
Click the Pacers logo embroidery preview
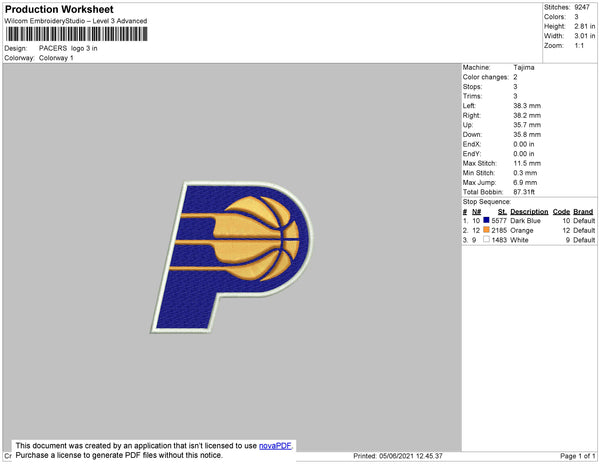coord(232,257)
